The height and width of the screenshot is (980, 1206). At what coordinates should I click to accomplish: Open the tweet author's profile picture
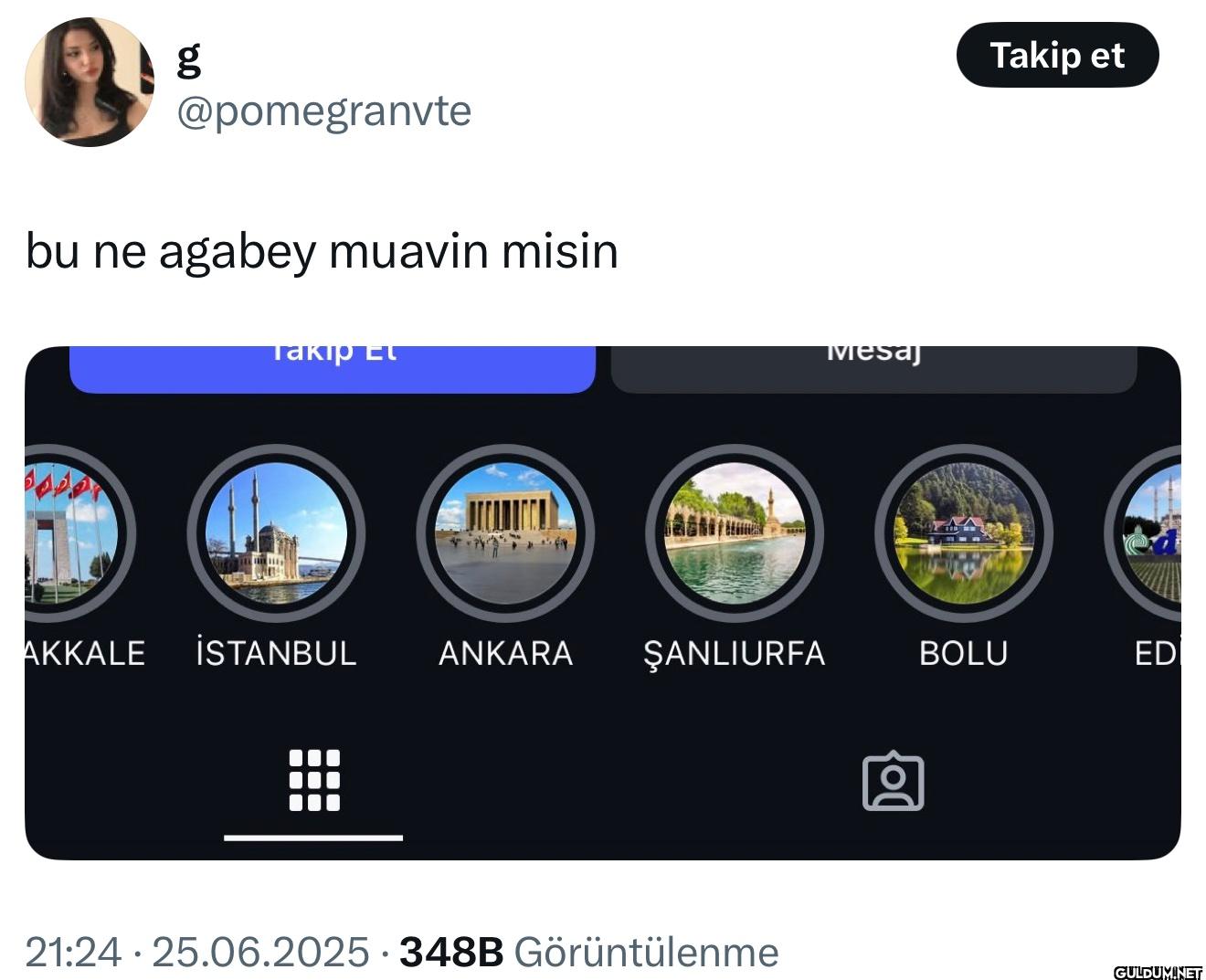90,82
